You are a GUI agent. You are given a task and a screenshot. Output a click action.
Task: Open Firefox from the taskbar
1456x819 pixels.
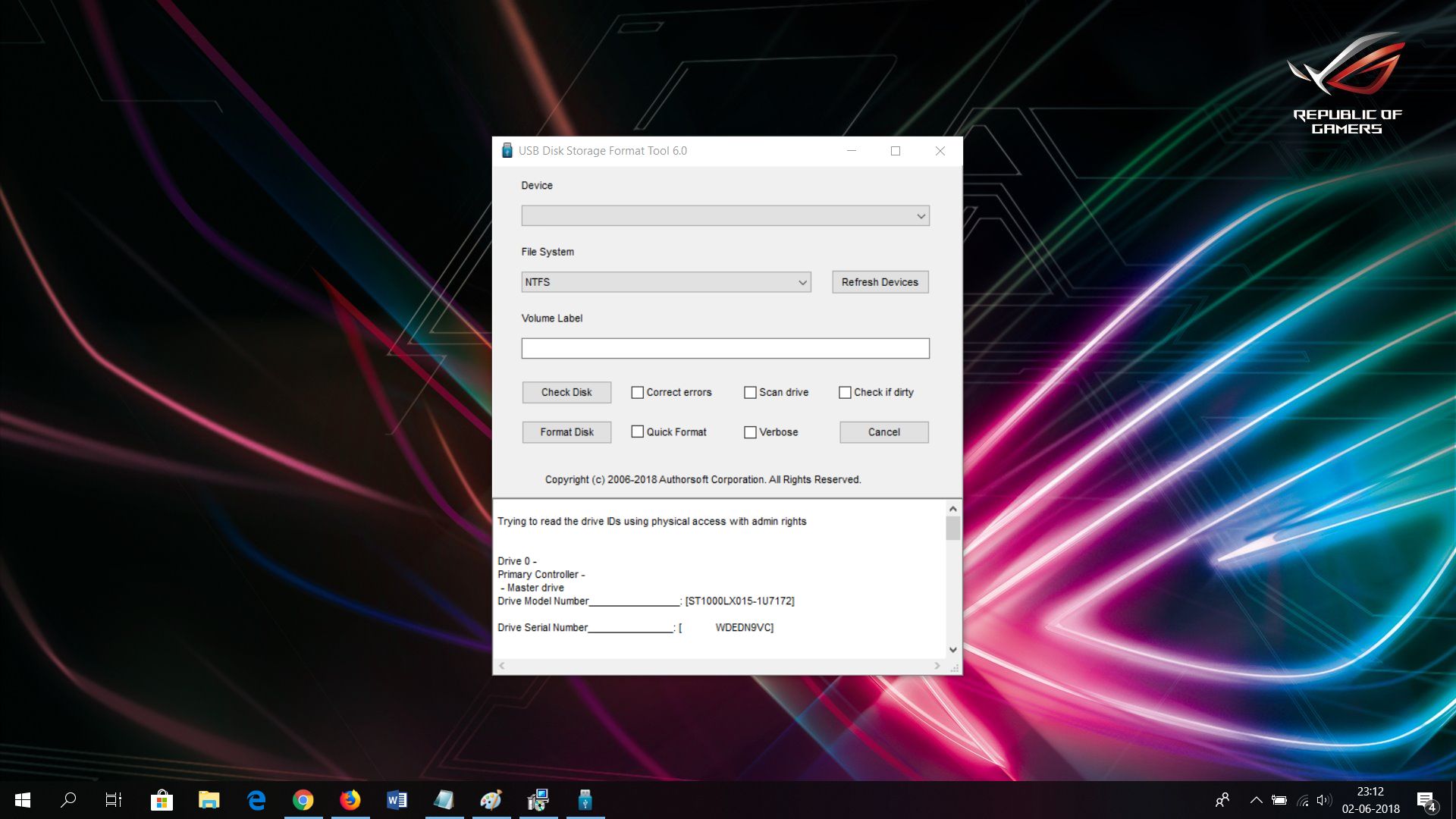pyautogui.click(x=350, y=800)
